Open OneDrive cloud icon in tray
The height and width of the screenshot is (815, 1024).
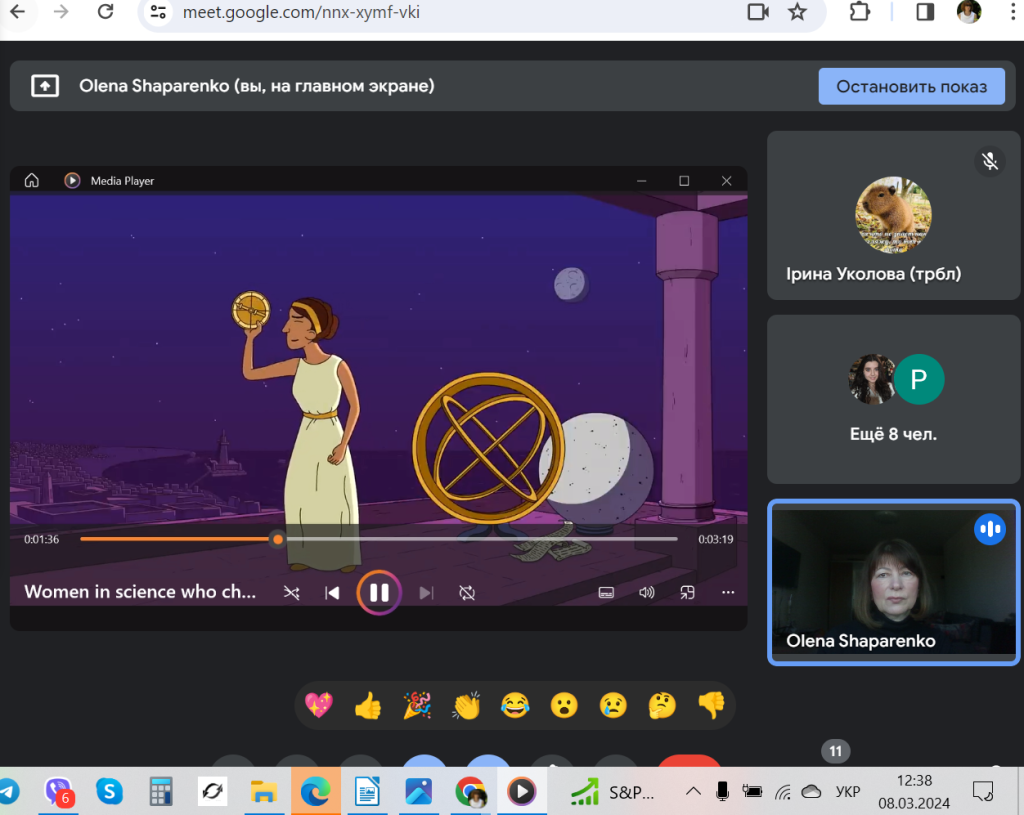pyautogui.click(x=811, y=791)
